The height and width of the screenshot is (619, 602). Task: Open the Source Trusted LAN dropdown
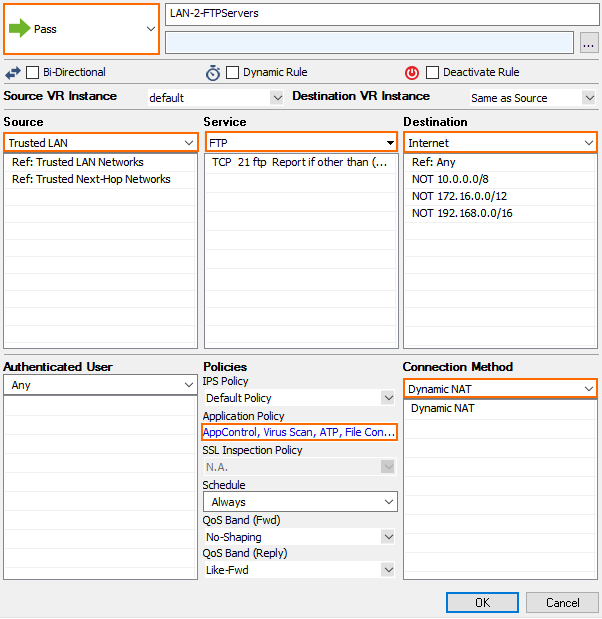point(189,143)
